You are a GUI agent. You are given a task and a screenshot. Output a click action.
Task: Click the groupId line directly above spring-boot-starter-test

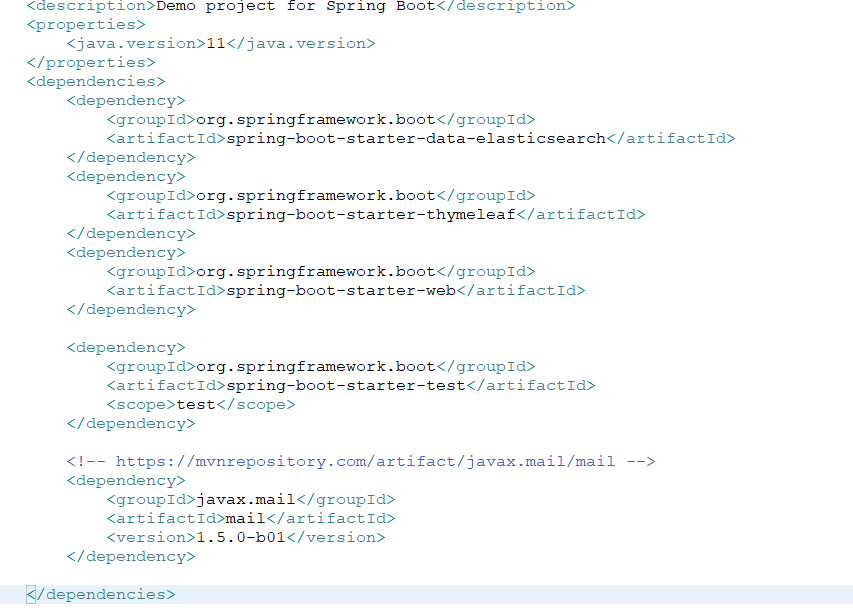pyautogui.click(x=321, y=367)
